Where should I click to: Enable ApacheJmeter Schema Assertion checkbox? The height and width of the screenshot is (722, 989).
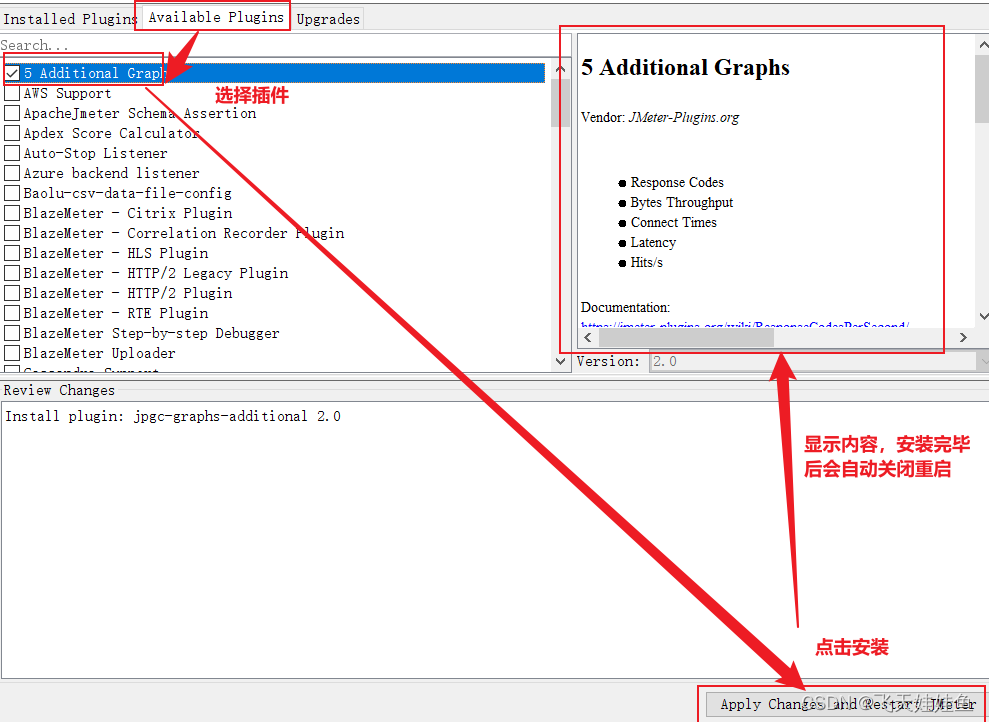click(12, 114)
